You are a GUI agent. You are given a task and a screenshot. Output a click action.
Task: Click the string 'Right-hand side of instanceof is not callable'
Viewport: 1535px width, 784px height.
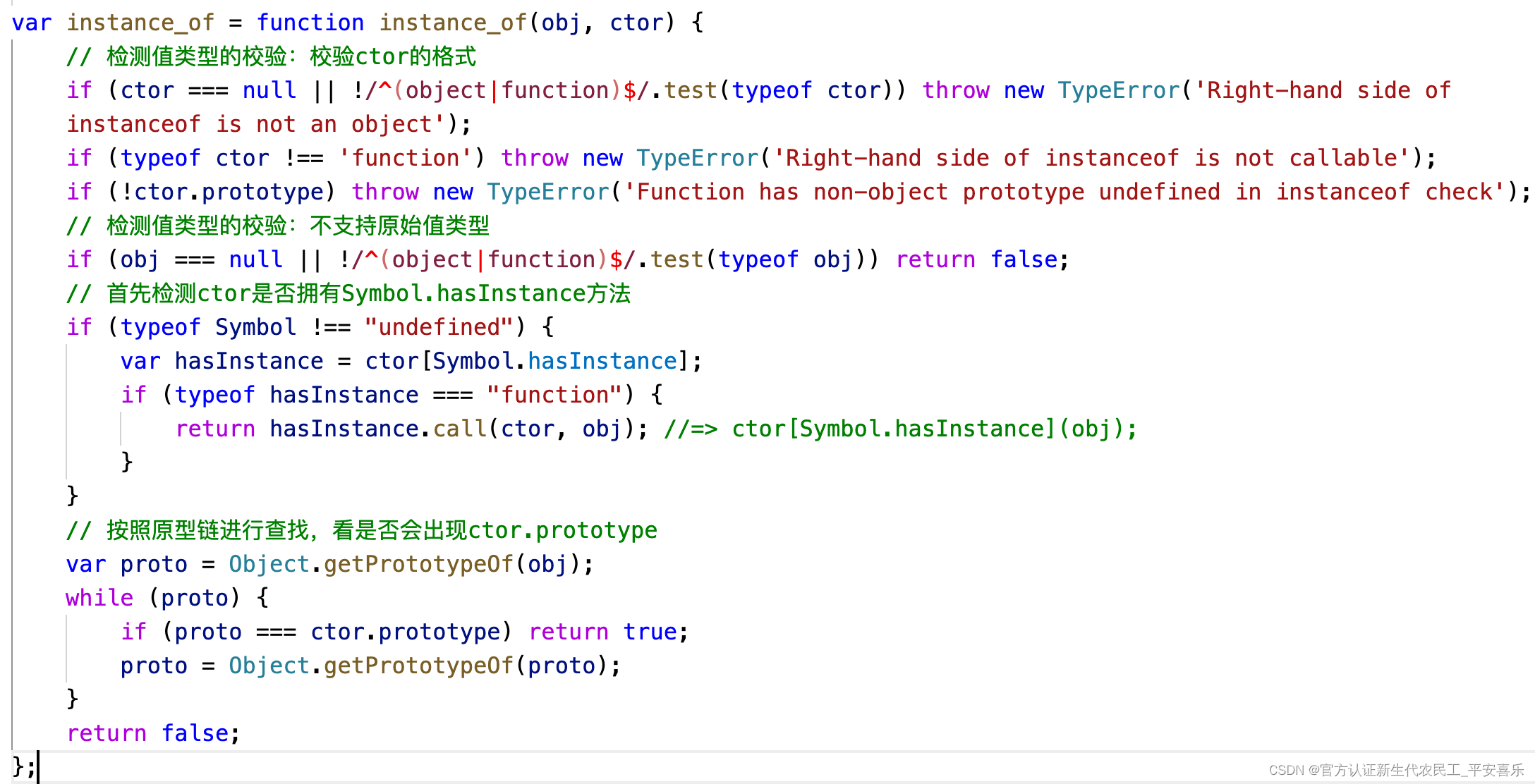click(x=1100, y=157)
